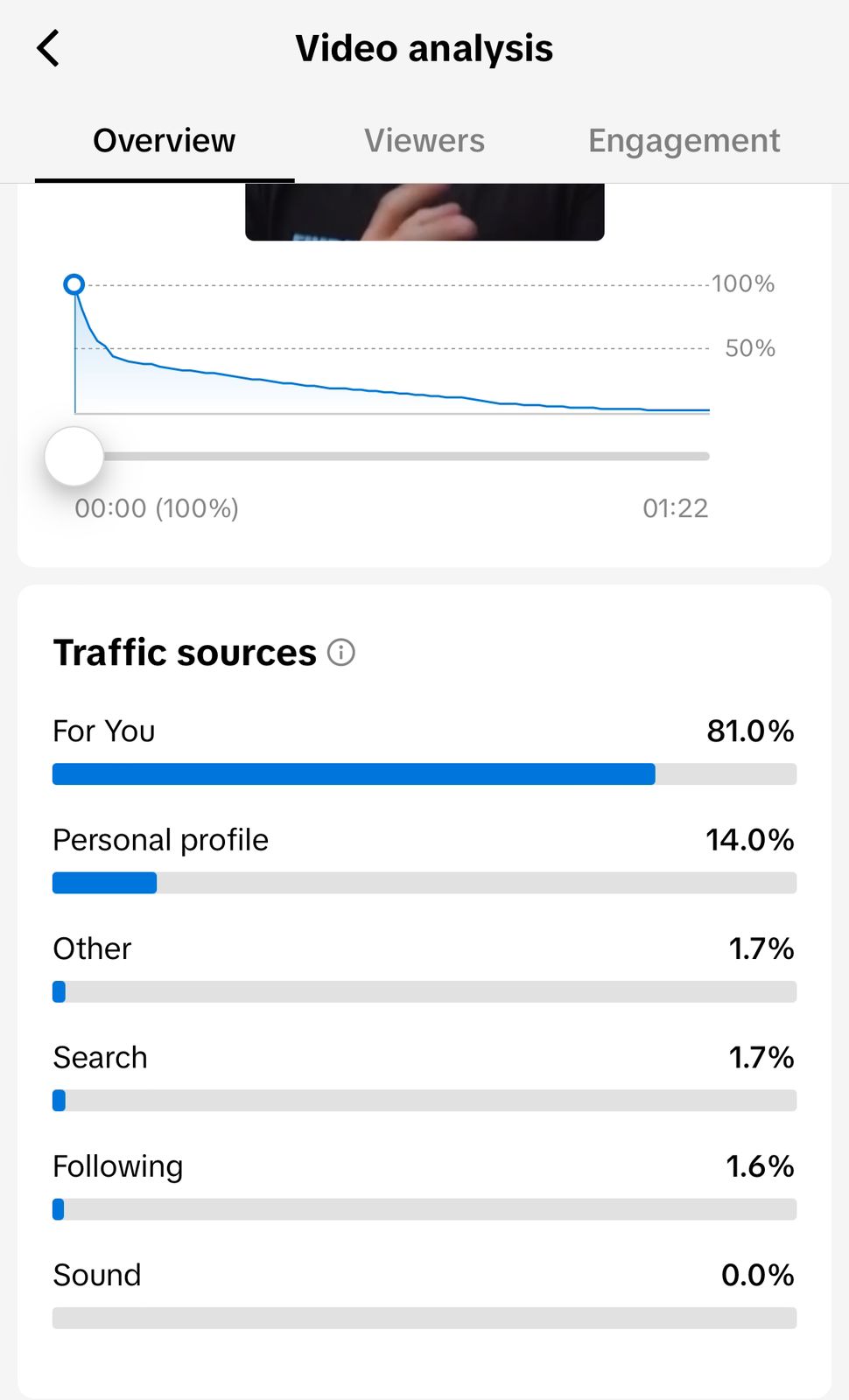Switch to the Viewers tab
Image resolution: width=849 pixels, height=1400 pixels.
pos(424,141)
